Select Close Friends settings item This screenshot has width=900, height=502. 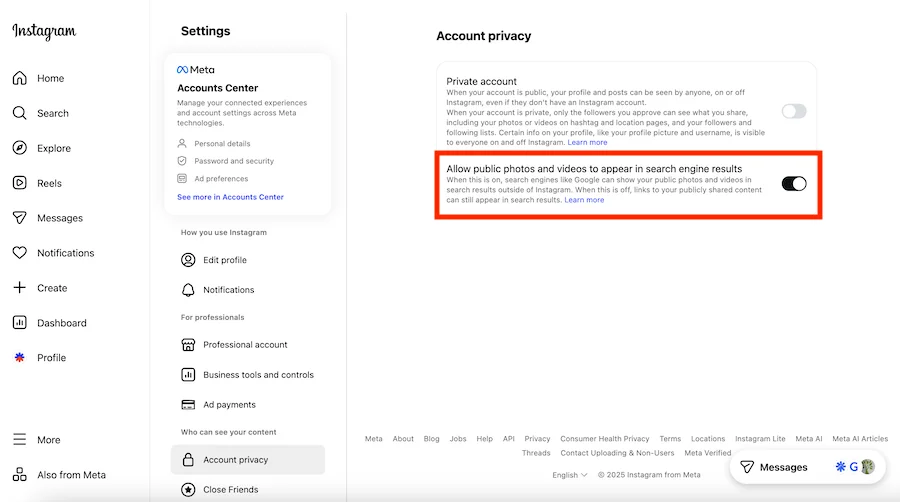coord(248,489)
